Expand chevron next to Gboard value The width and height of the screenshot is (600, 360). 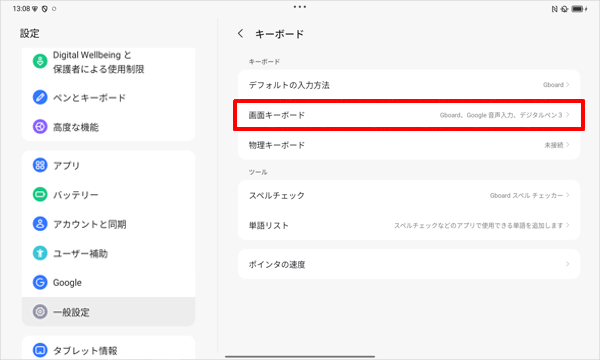coord(568,85)
